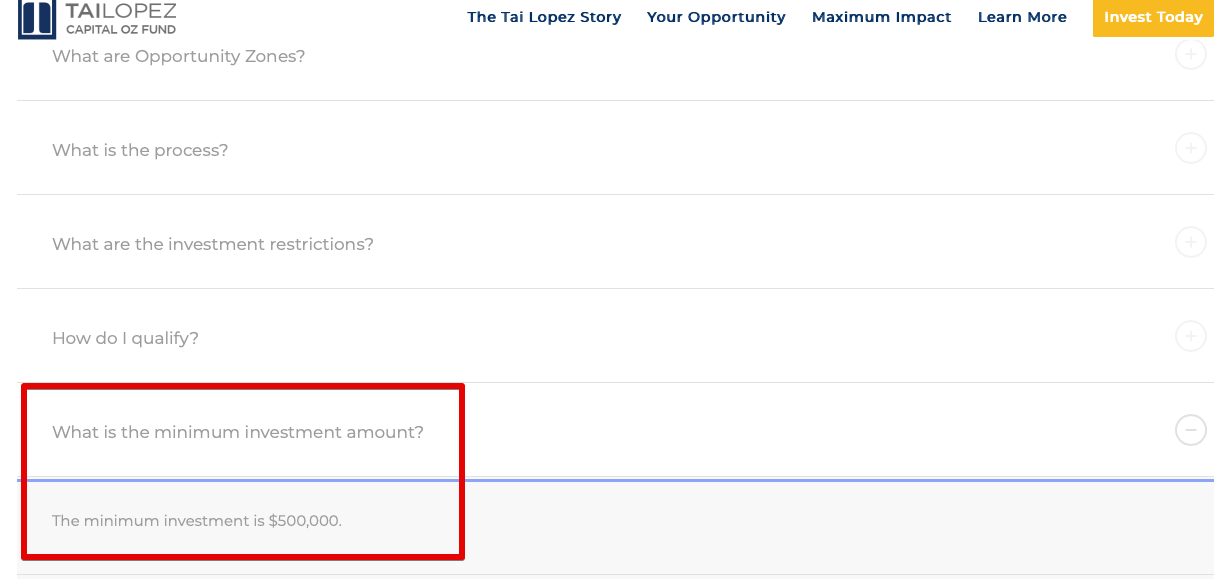
Task: Open the Learn More menu link
Action: click(x=1022, y=17)
